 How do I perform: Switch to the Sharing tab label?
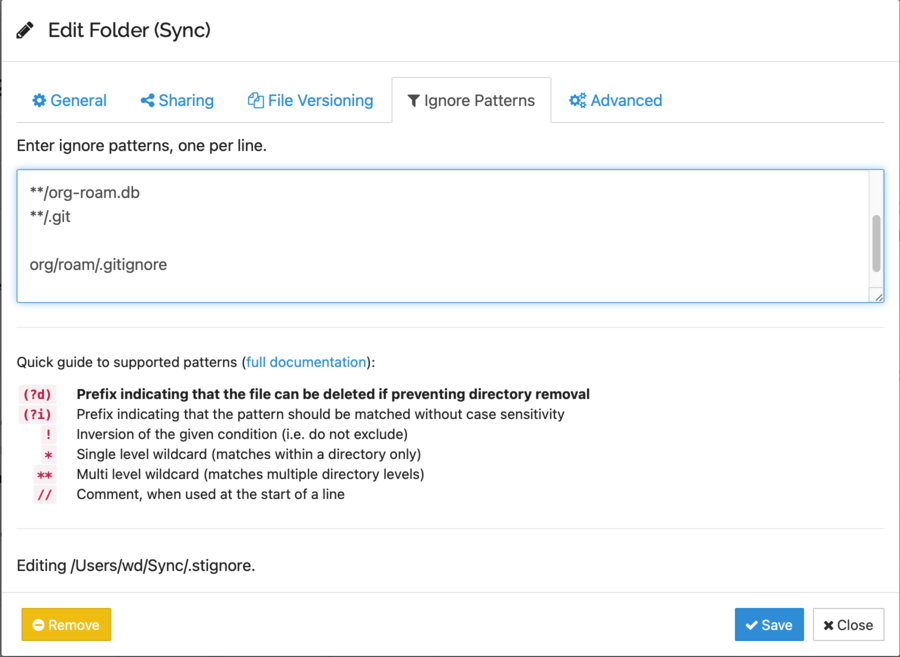tap(186, 101)
